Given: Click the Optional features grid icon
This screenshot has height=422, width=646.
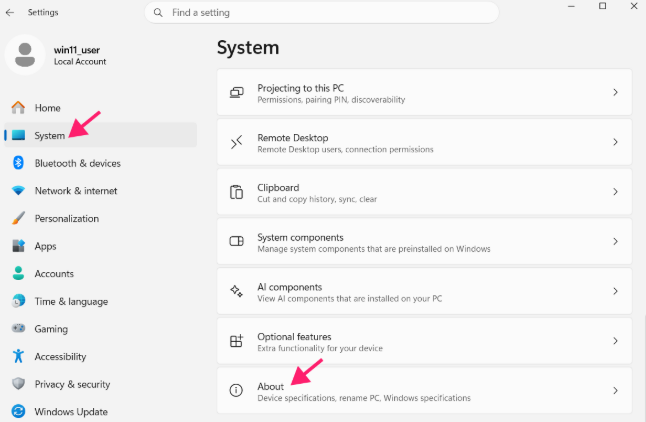Looking at the screenshot, I should coord(236,341).
